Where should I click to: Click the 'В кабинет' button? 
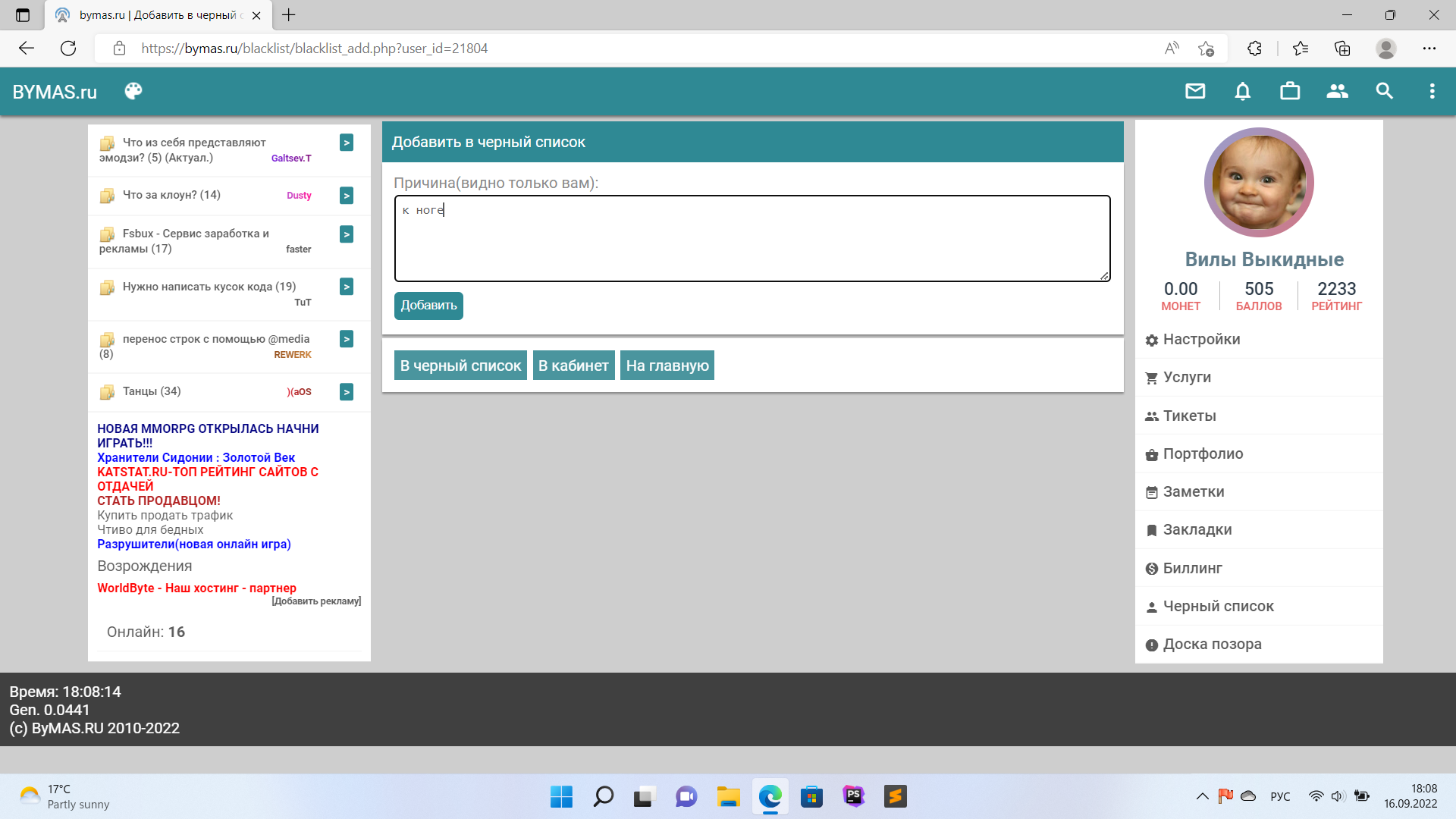[573, 366]
